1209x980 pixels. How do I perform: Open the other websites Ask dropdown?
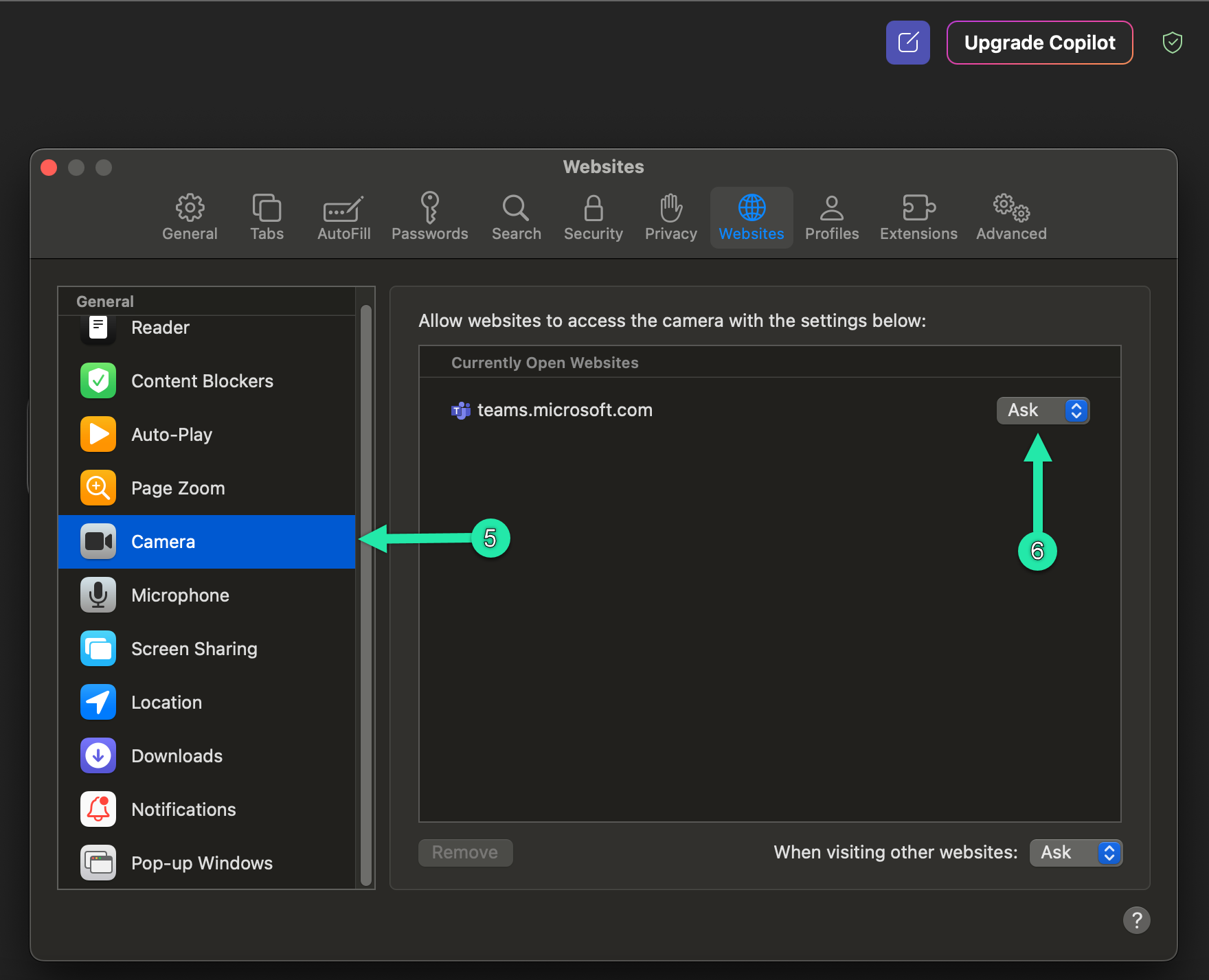tap(1076, 853)
